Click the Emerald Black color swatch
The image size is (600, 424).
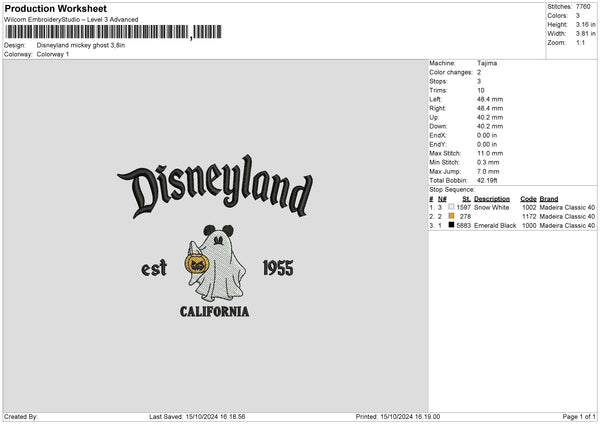(x=451, y=225)
